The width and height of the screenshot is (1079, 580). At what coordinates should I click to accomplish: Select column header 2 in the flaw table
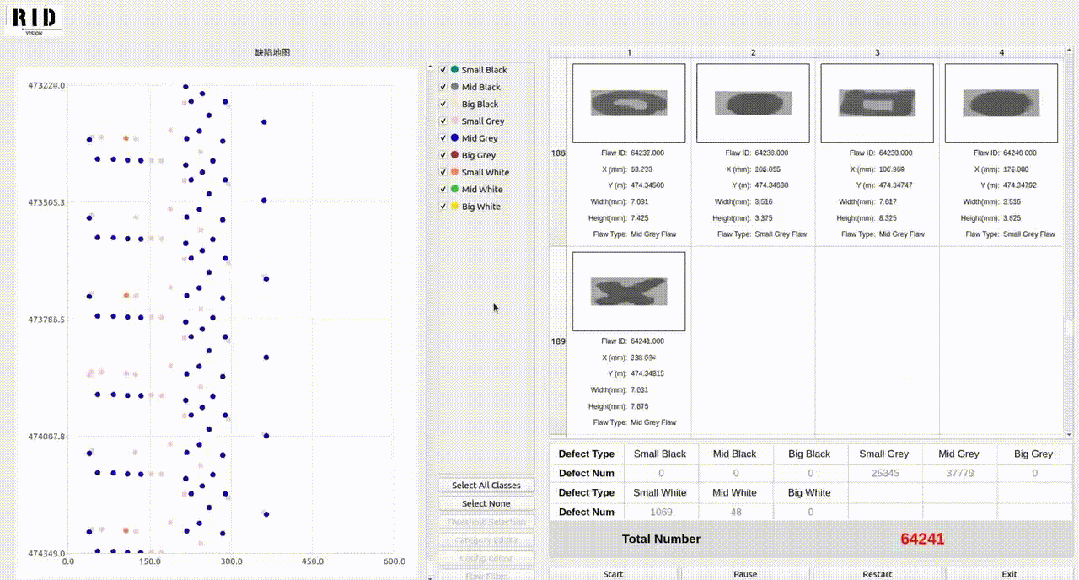753,52
